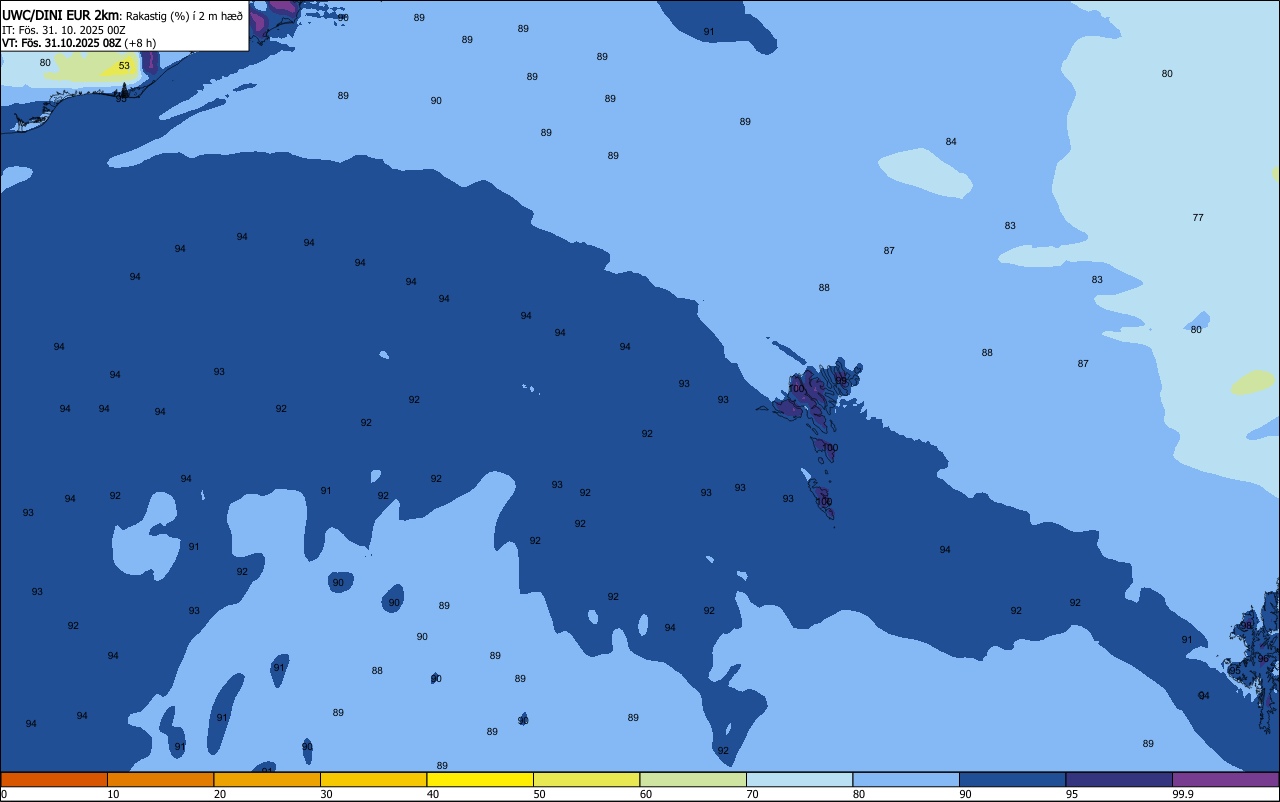Click the 'IT: Fös. 31. 10. 2025 00Z' line
This screenshot has height=802, width=1280.
[x=64, y=30]
